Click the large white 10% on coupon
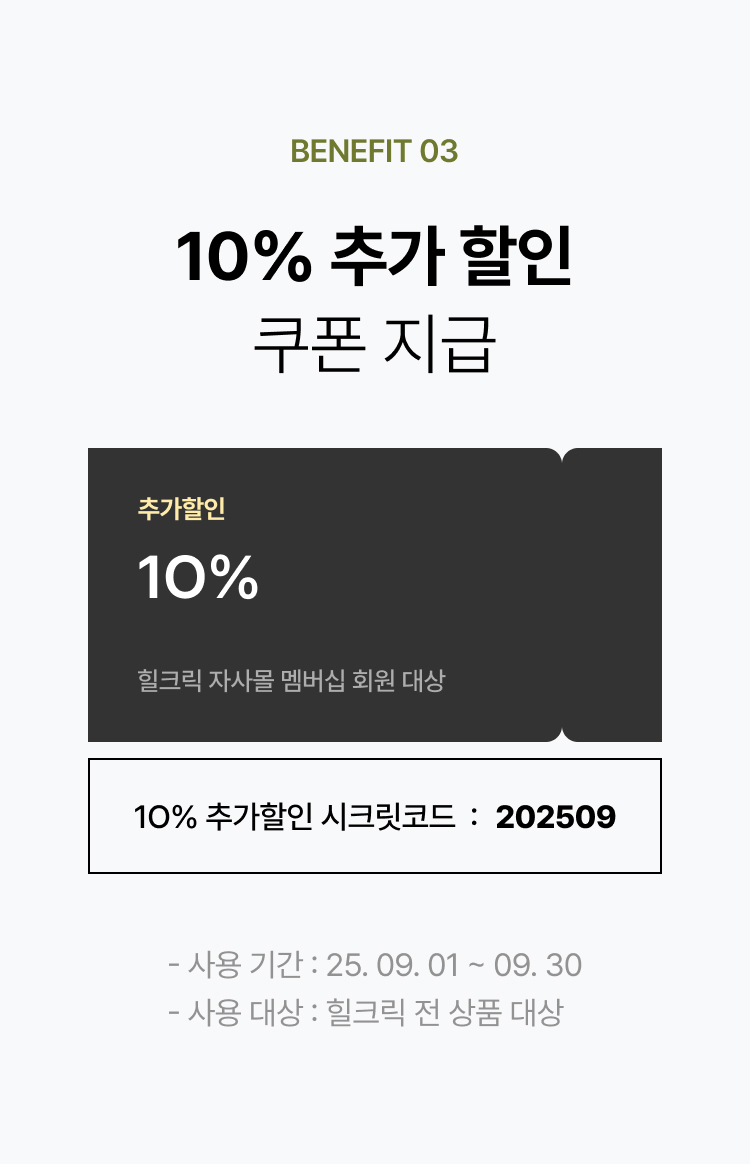The height and width of the screenshot is (1164, 750). click(x=198, y=577)
